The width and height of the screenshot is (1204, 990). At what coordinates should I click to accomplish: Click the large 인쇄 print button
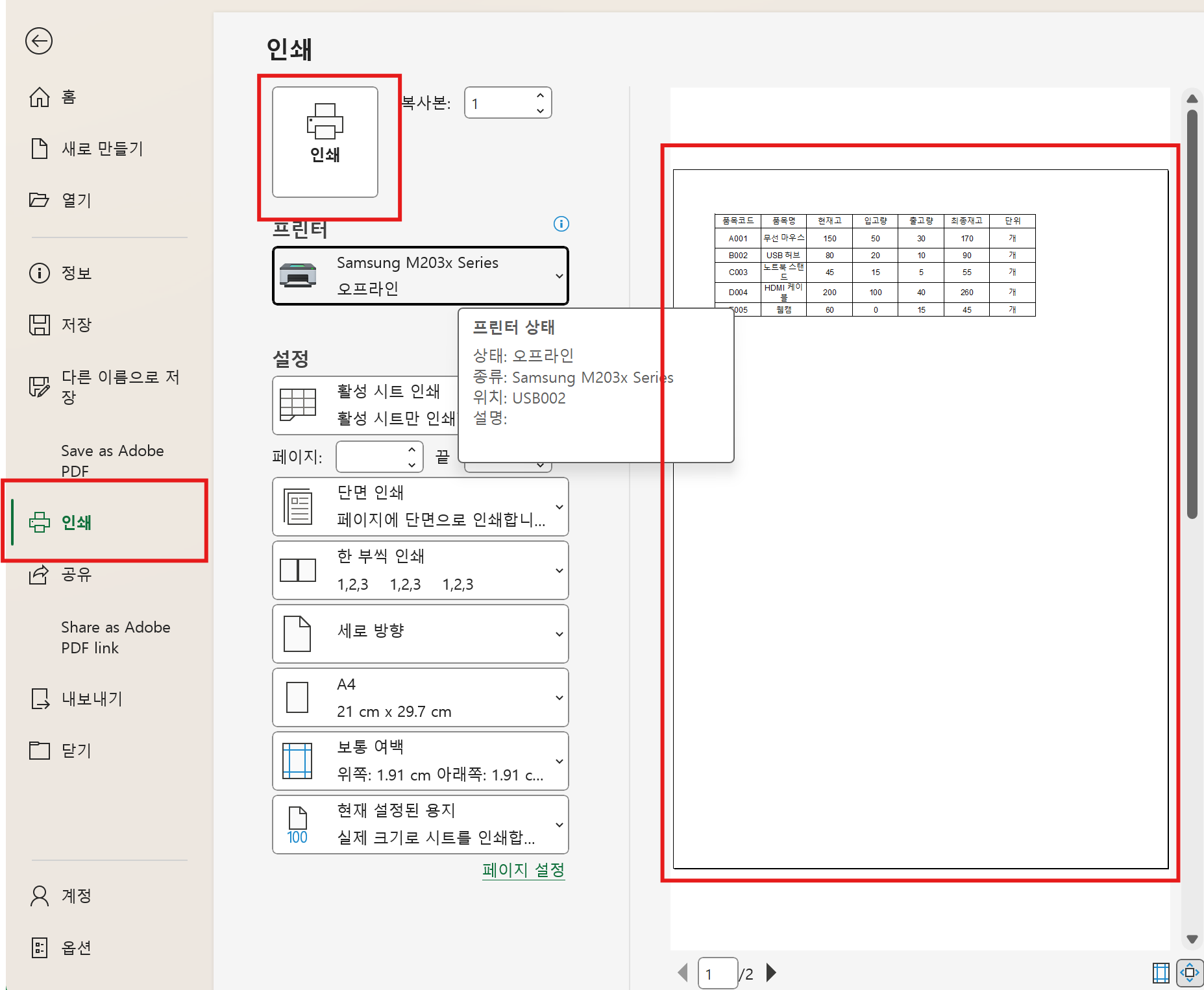click(325, 142)
